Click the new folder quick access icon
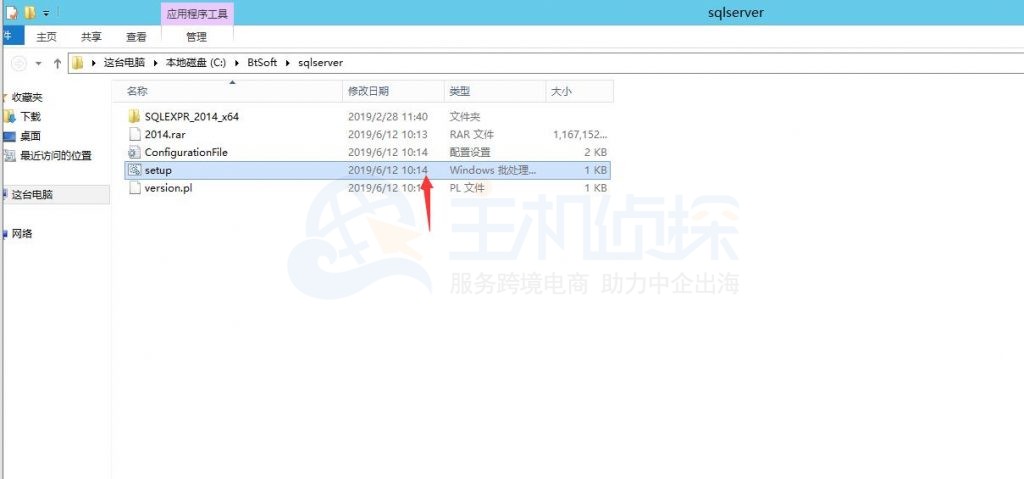Screen dimensions: 1024x479 click(x=31, y=13)
